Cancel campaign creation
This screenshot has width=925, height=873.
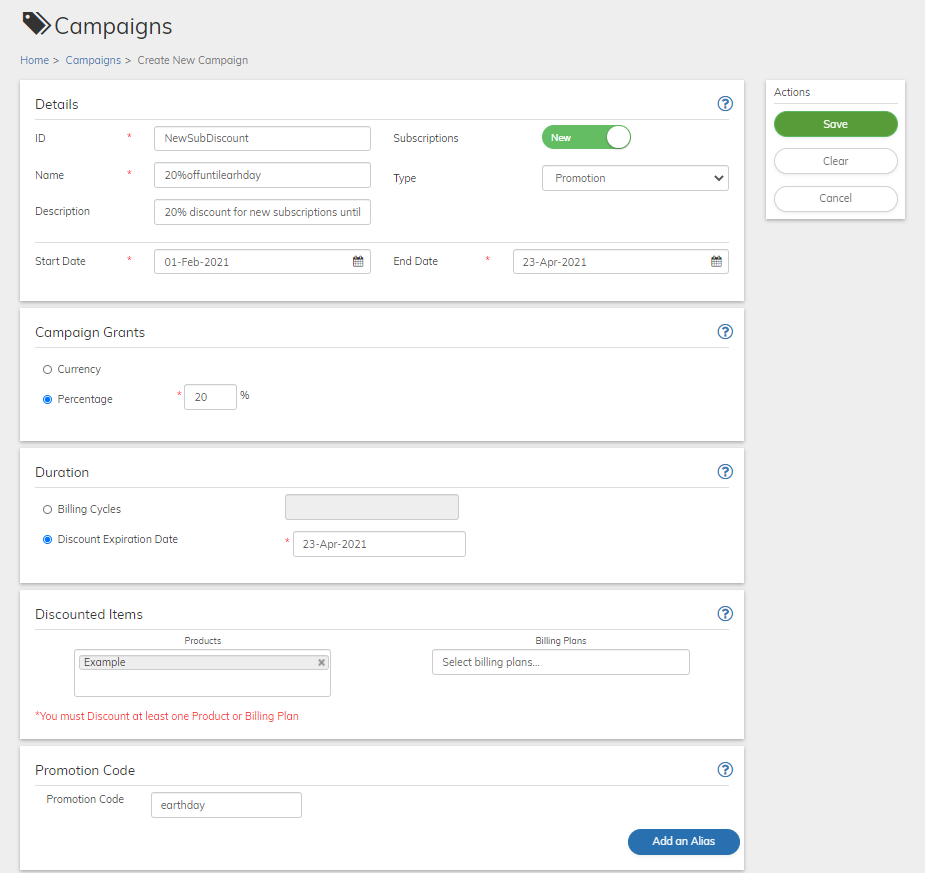[x=835, y=198]
